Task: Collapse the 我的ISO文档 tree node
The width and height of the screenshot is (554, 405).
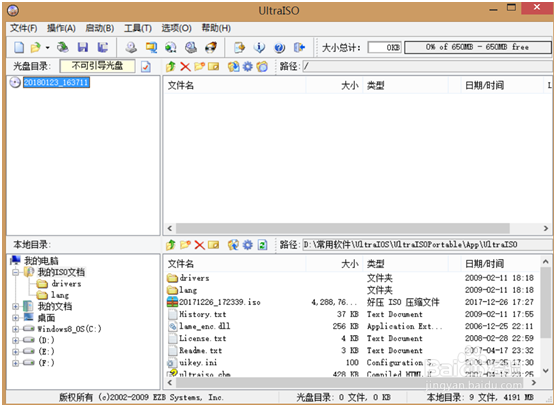Action: coord(16,272)
